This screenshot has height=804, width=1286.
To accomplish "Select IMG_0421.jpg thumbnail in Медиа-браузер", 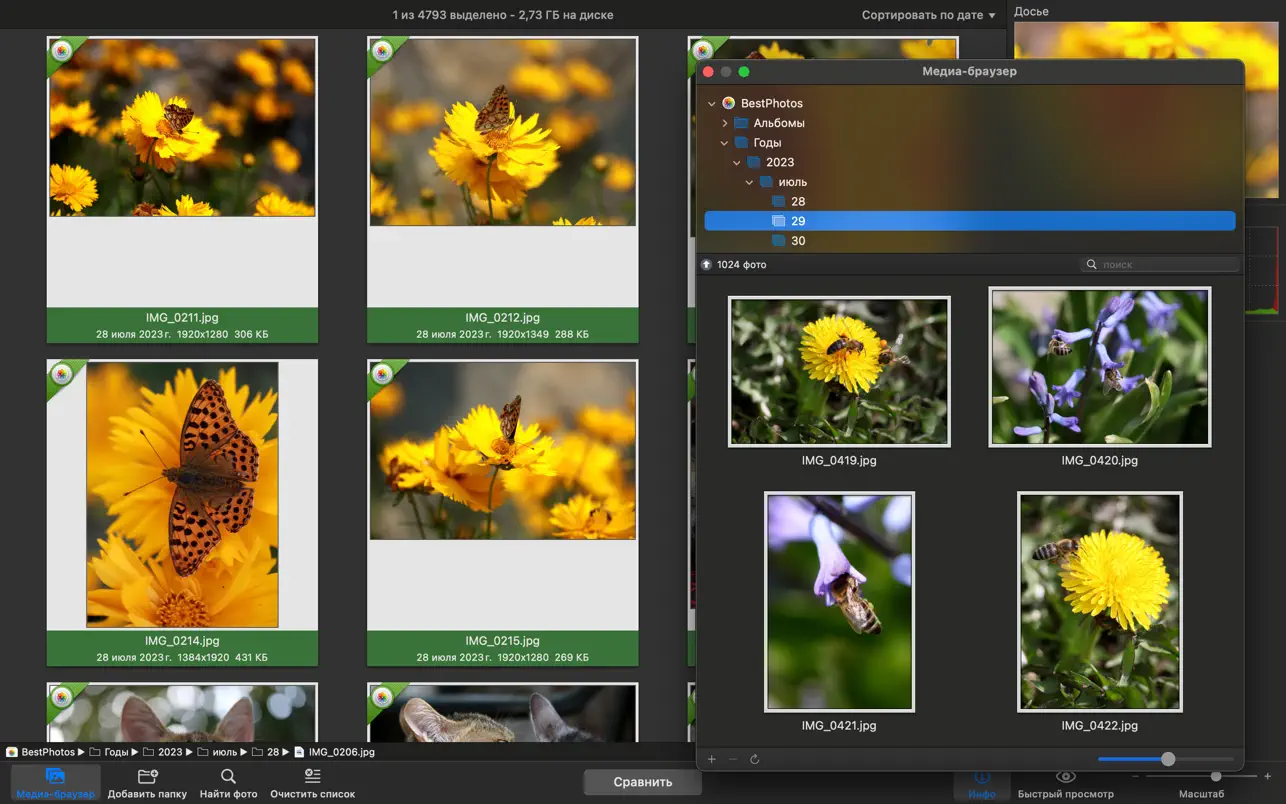I will pos(839,601).
